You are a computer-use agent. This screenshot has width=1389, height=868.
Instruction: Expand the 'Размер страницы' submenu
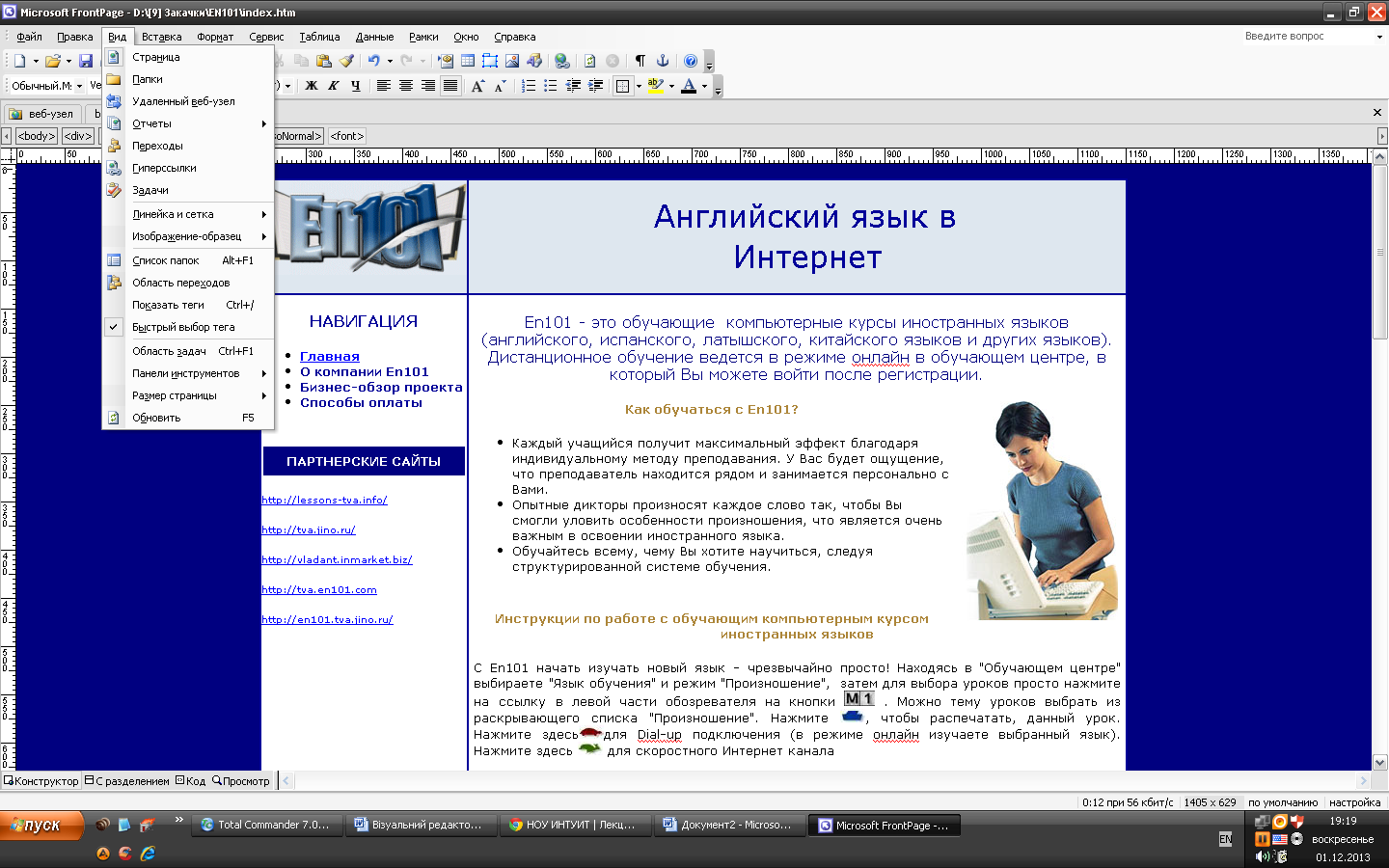tap(188, 395)
